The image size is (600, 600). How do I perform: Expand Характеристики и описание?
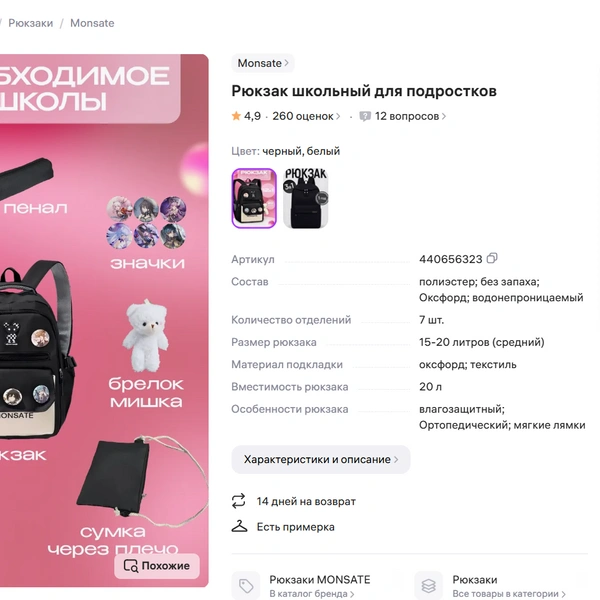[x=321, y=459]
